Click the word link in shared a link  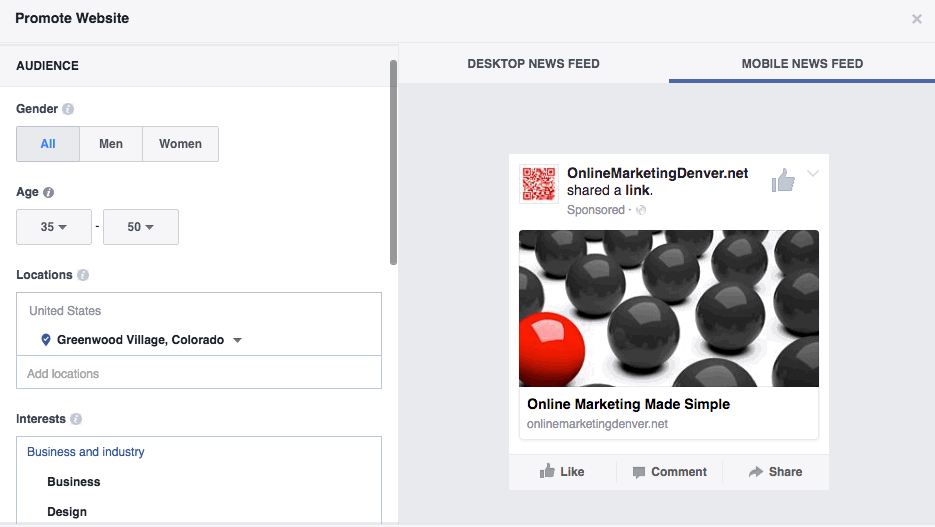[637, 190]
